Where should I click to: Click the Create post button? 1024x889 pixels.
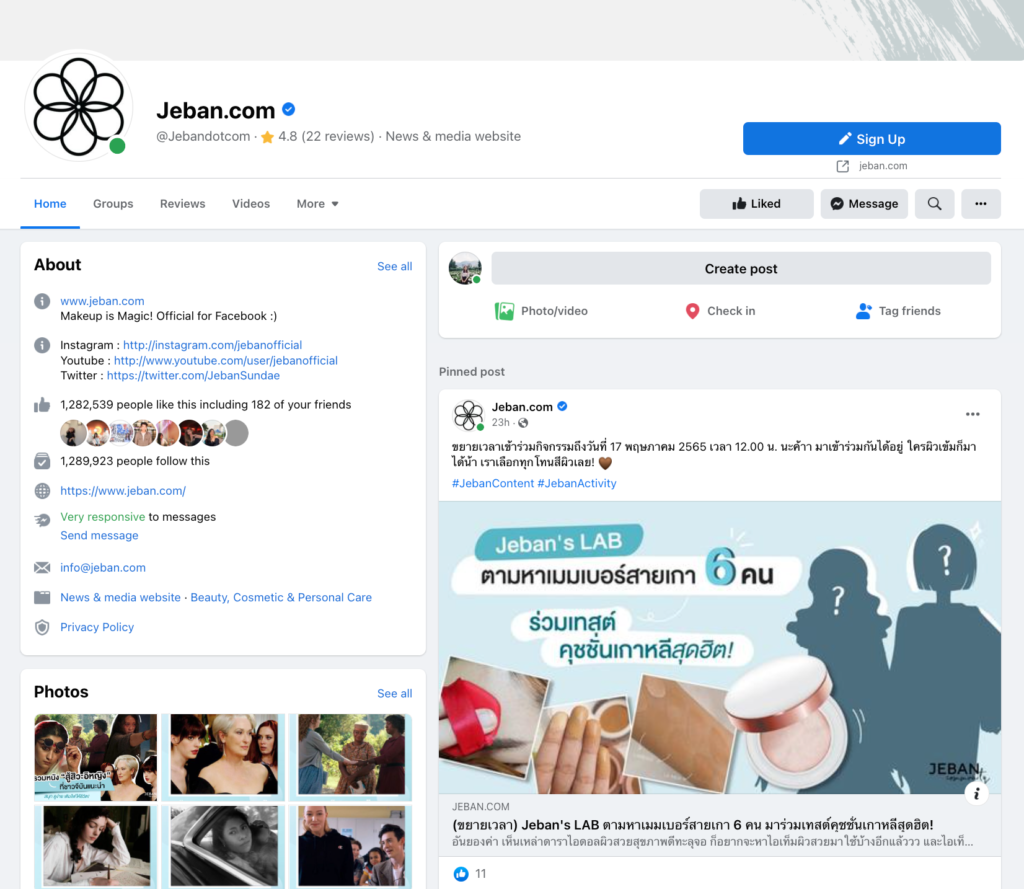coord(741,268)
